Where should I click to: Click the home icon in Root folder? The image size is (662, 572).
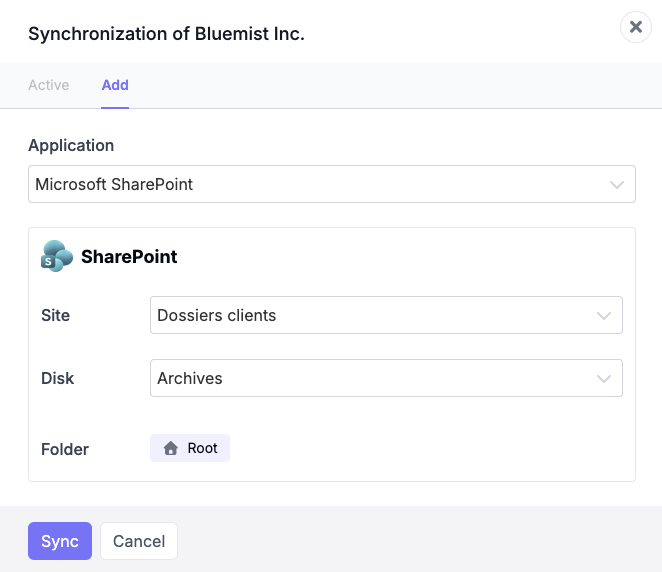click(x=171, y=448)
